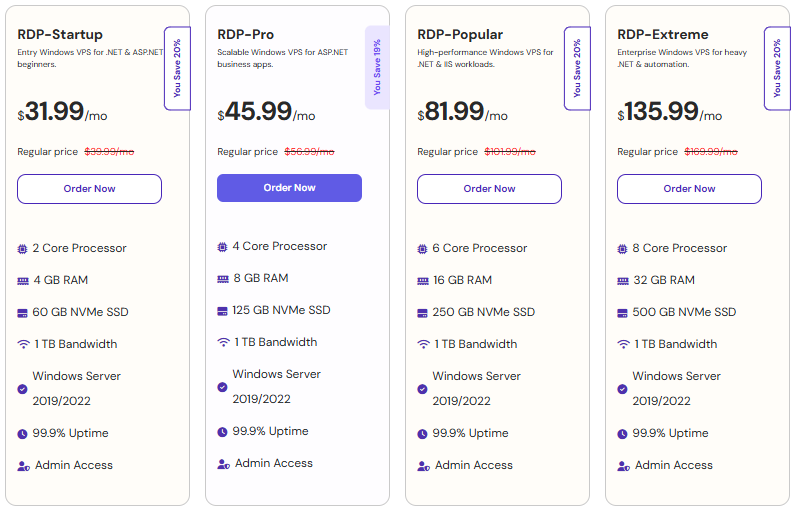
Task: Click the RAM icon next to 16 GB RAM
Action: (422, 280)
